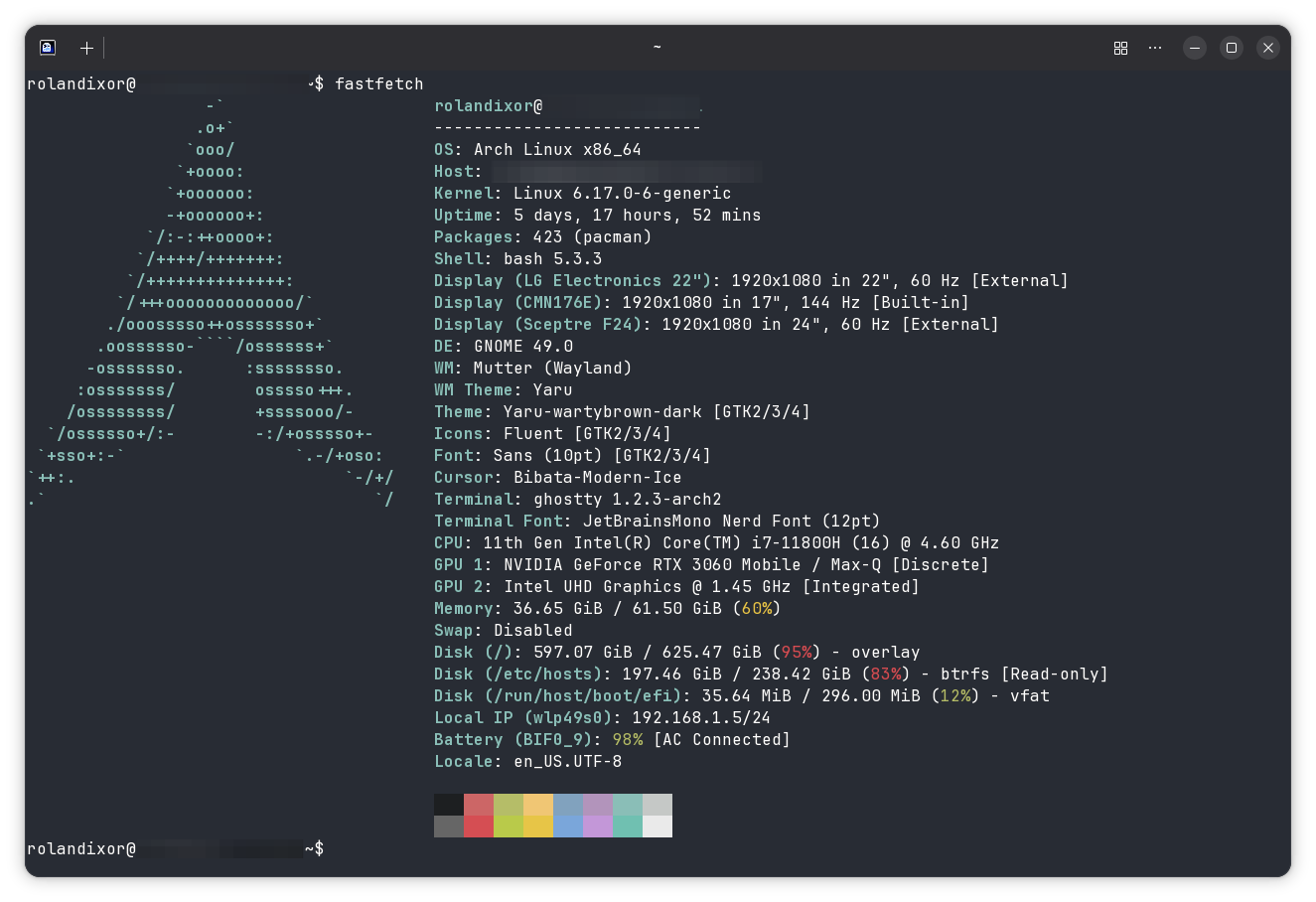Click the black swatch in the top row
Viewport: 1316px width, 902px height.
[x=449, y=805]
